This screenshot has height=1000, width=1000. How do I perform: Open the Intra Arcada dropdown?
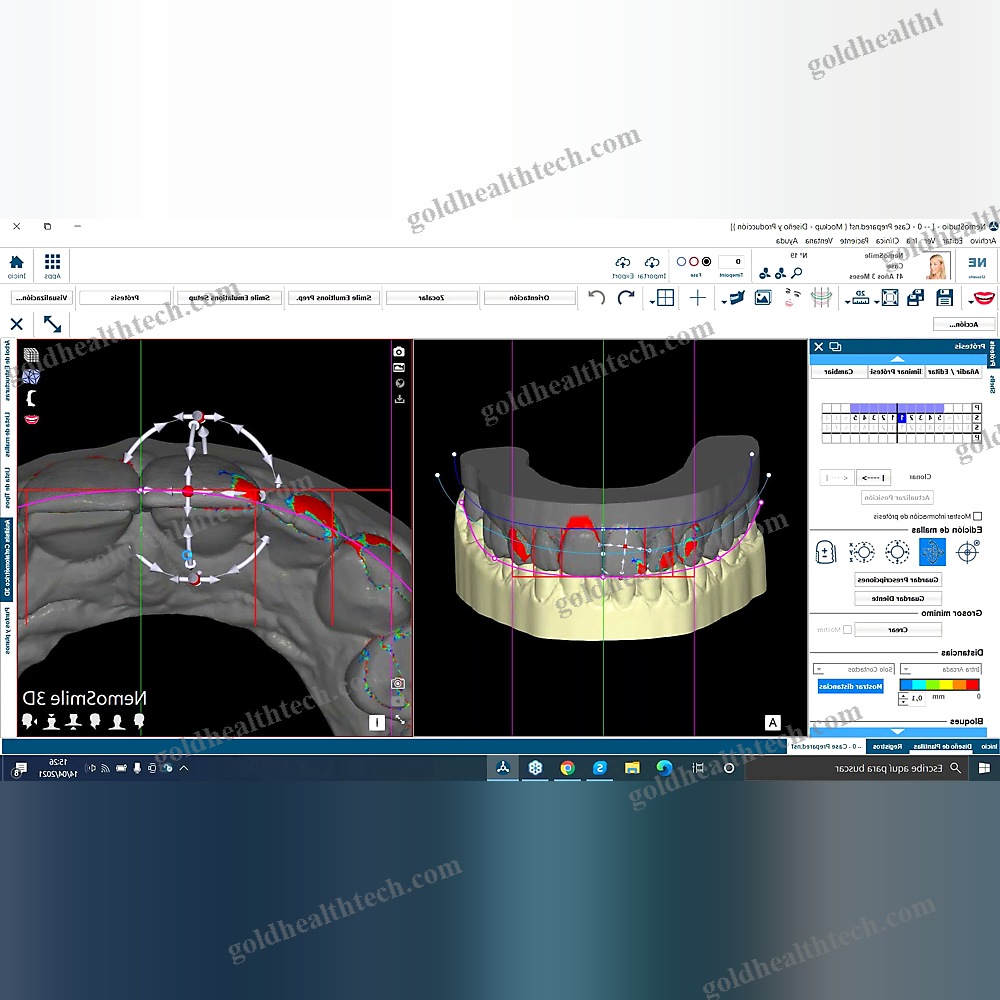click(940, 669)
